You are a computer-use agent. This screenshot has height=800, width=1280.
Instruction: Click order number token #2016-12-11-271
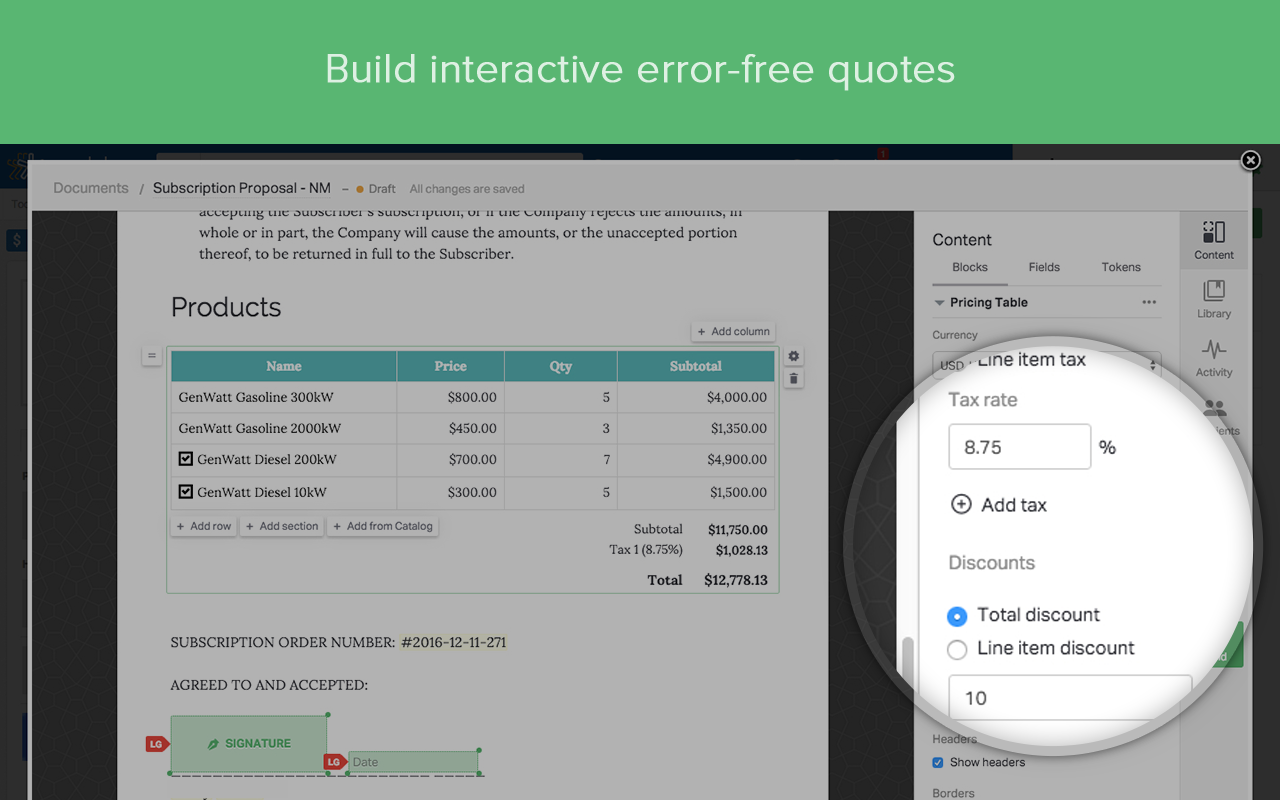(453, 642)
